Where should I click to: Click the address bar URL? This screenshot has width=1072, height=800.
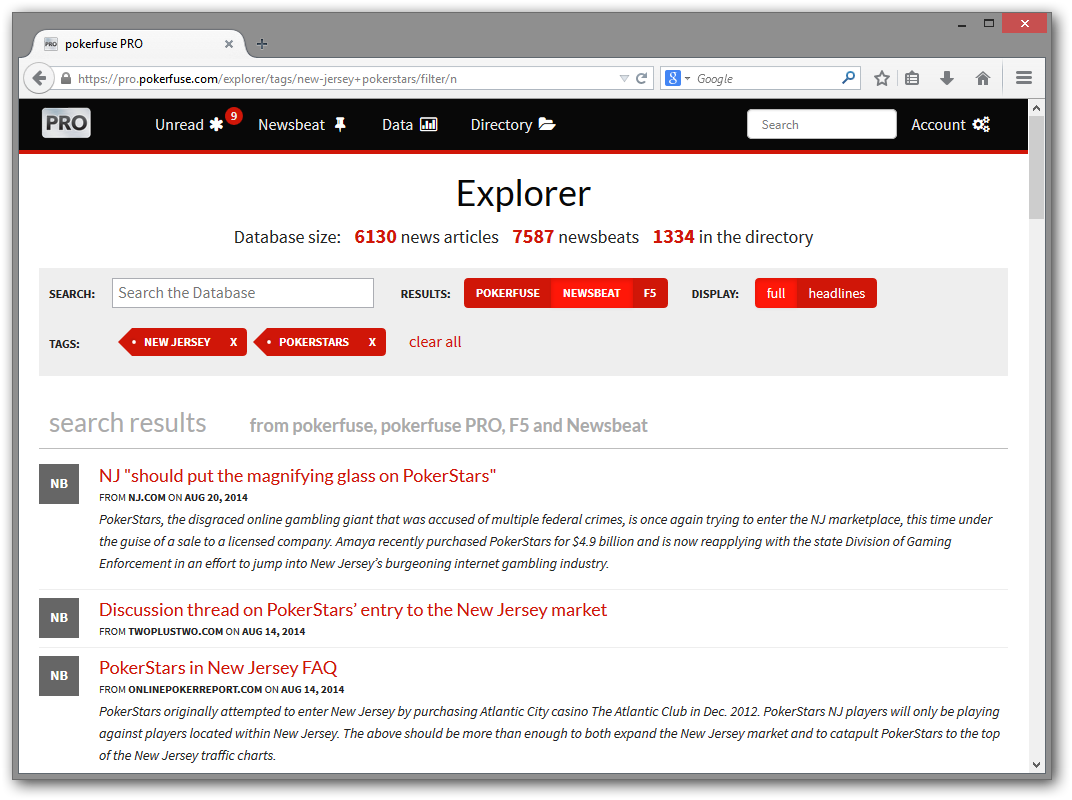click(x=267, y=79)
